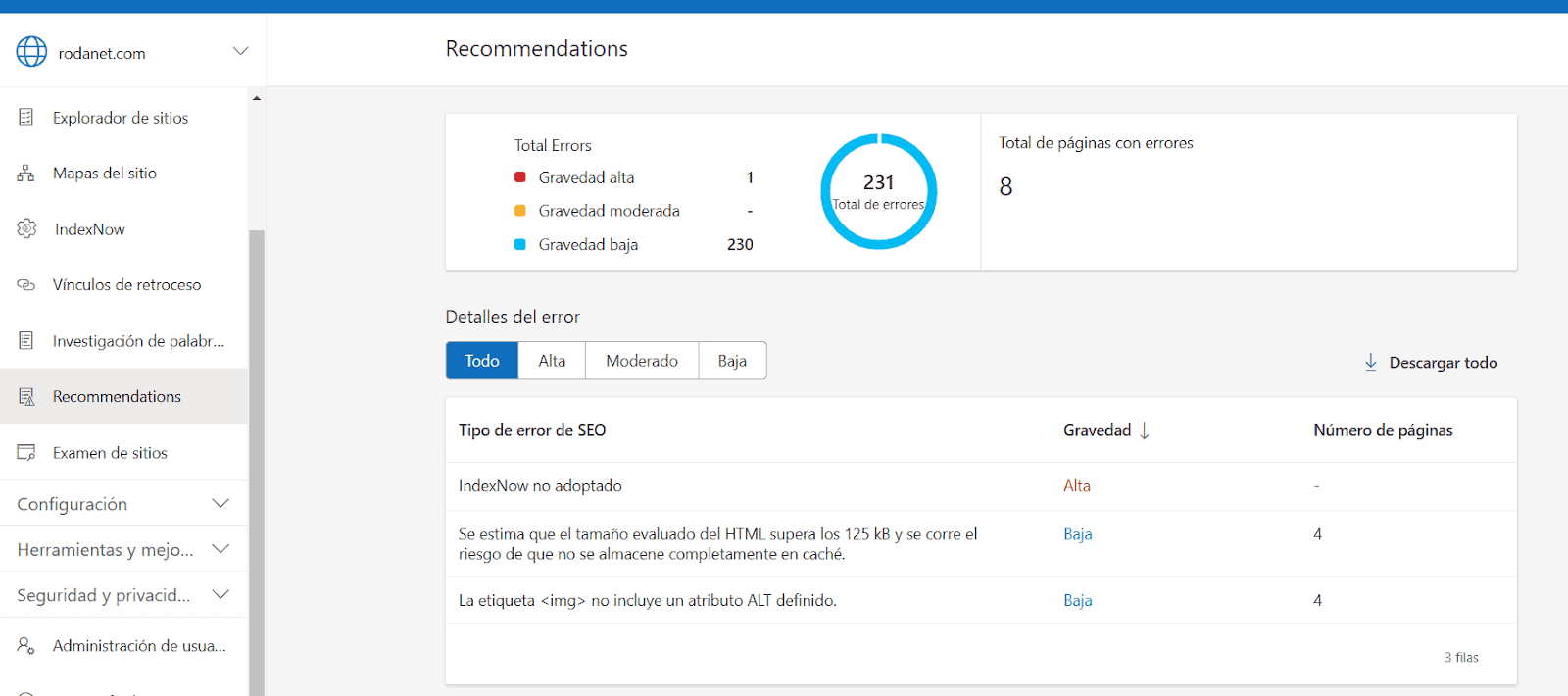Click the Explorador de sitios sidebar icon
Screen dimensions: 1568x696
click(x=26, y=118)
